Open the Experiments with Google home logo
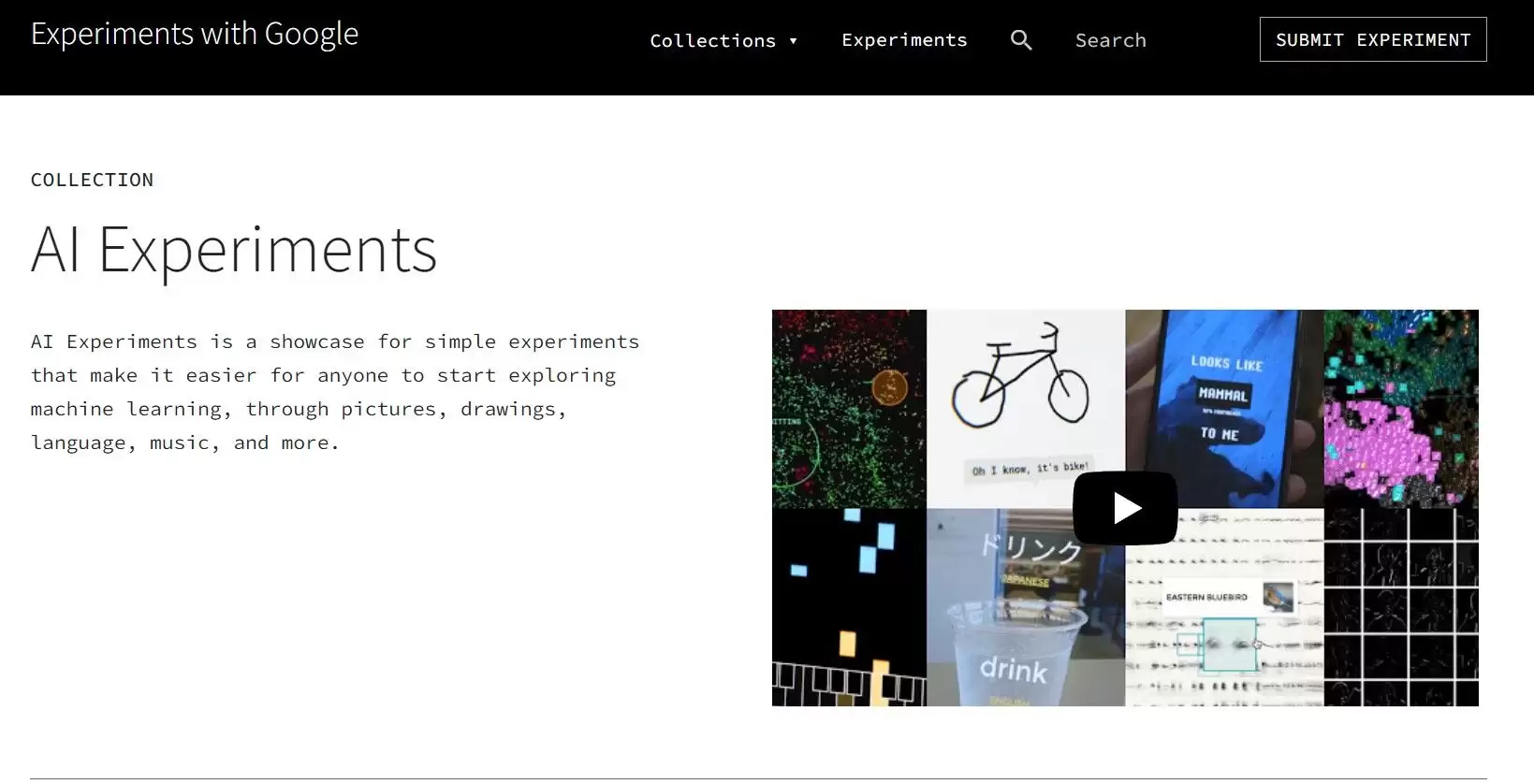The image size is (1534, 784). click(x=195, y=35)
